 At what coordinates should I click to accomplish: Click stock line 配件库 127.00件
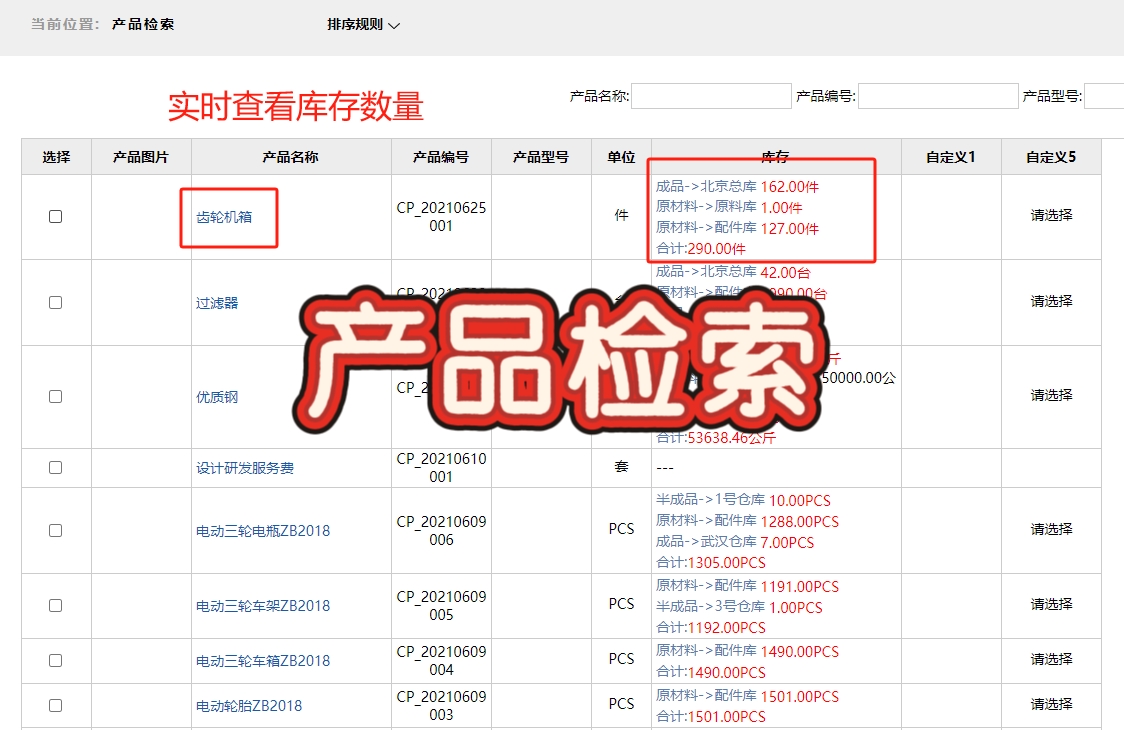(x=738, y=228)
